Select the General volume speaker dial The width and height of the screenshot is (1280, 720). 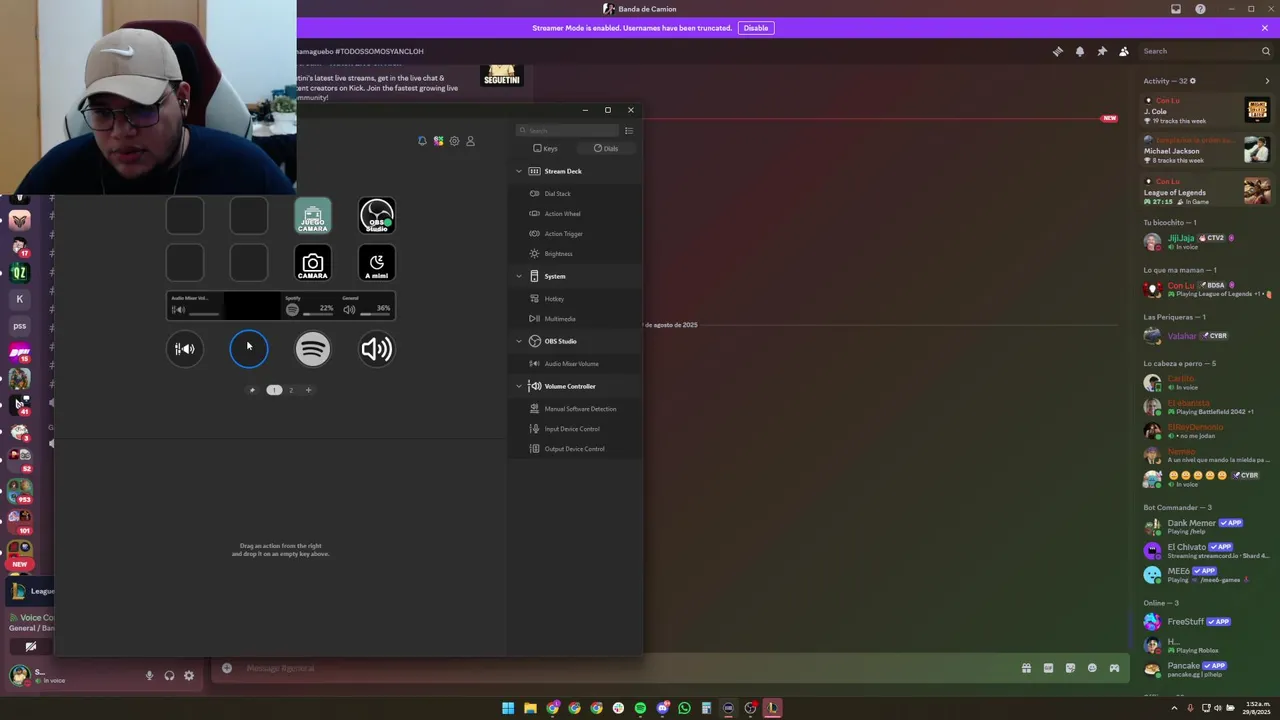point(377,349)
